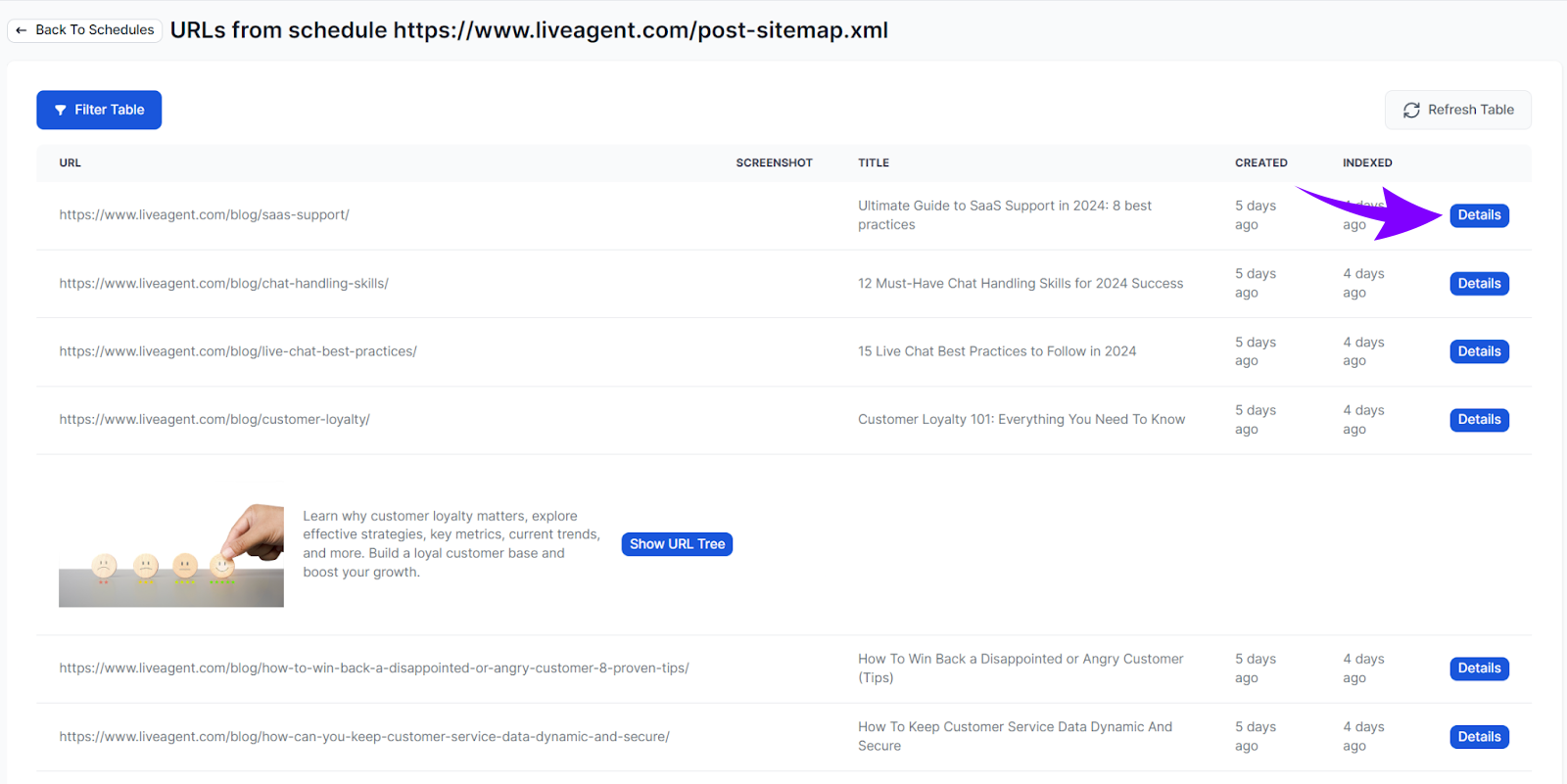This screenshot has height=784, width=1567.
Task: View Details for live-chat-best-practices row
Action: [x=1478, y=351]
